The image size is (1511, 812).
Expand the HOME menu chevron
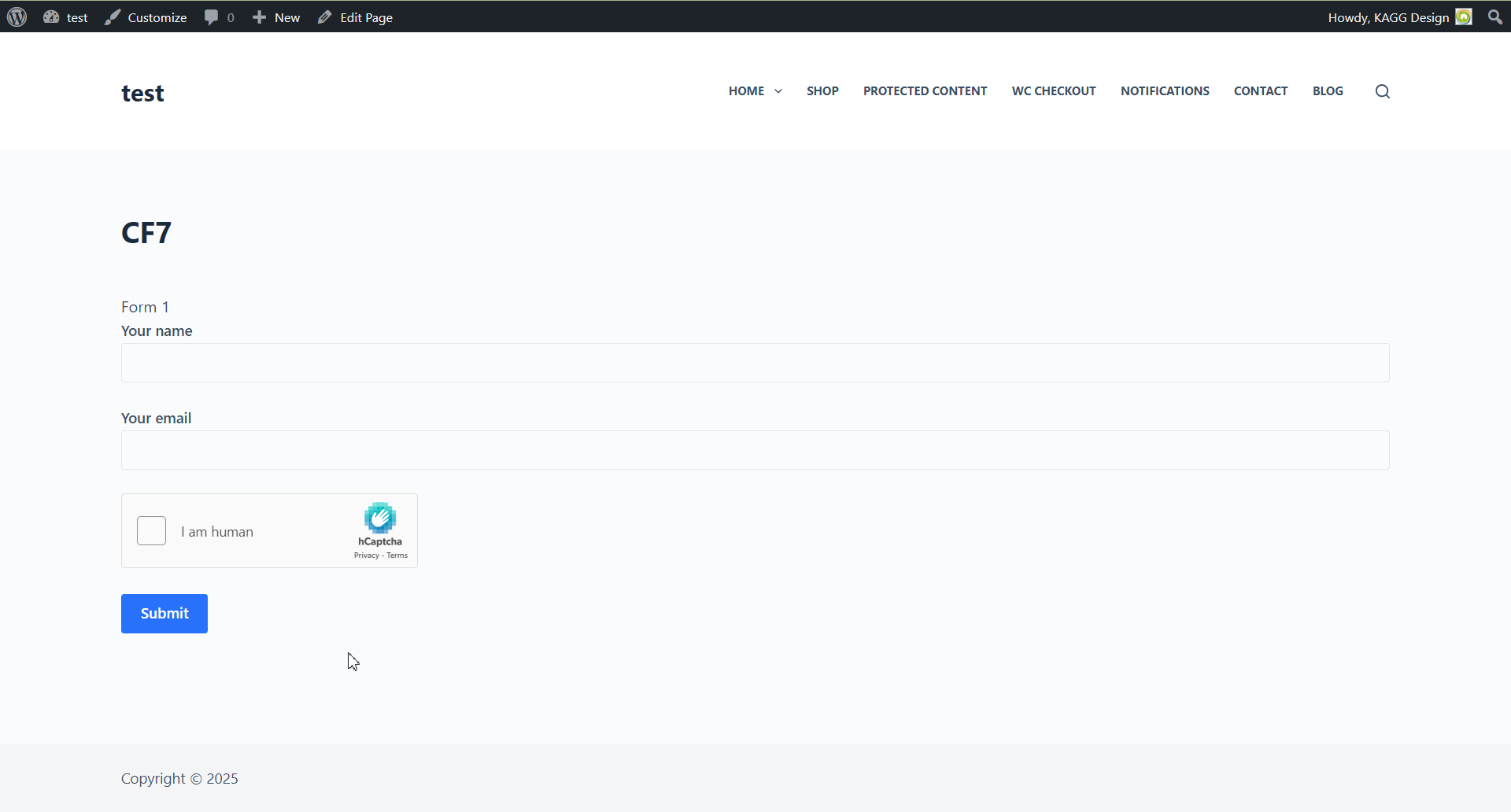coord(778,91)
